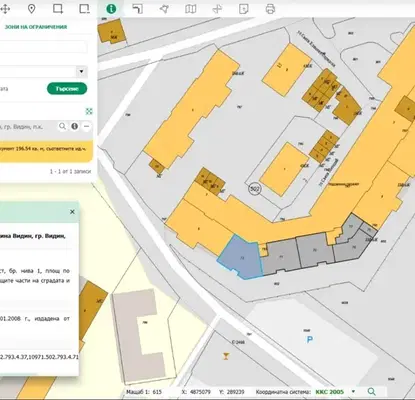Remove result using the minus button
The width and height of the screenshot is (415, 400).
point(86,126)
